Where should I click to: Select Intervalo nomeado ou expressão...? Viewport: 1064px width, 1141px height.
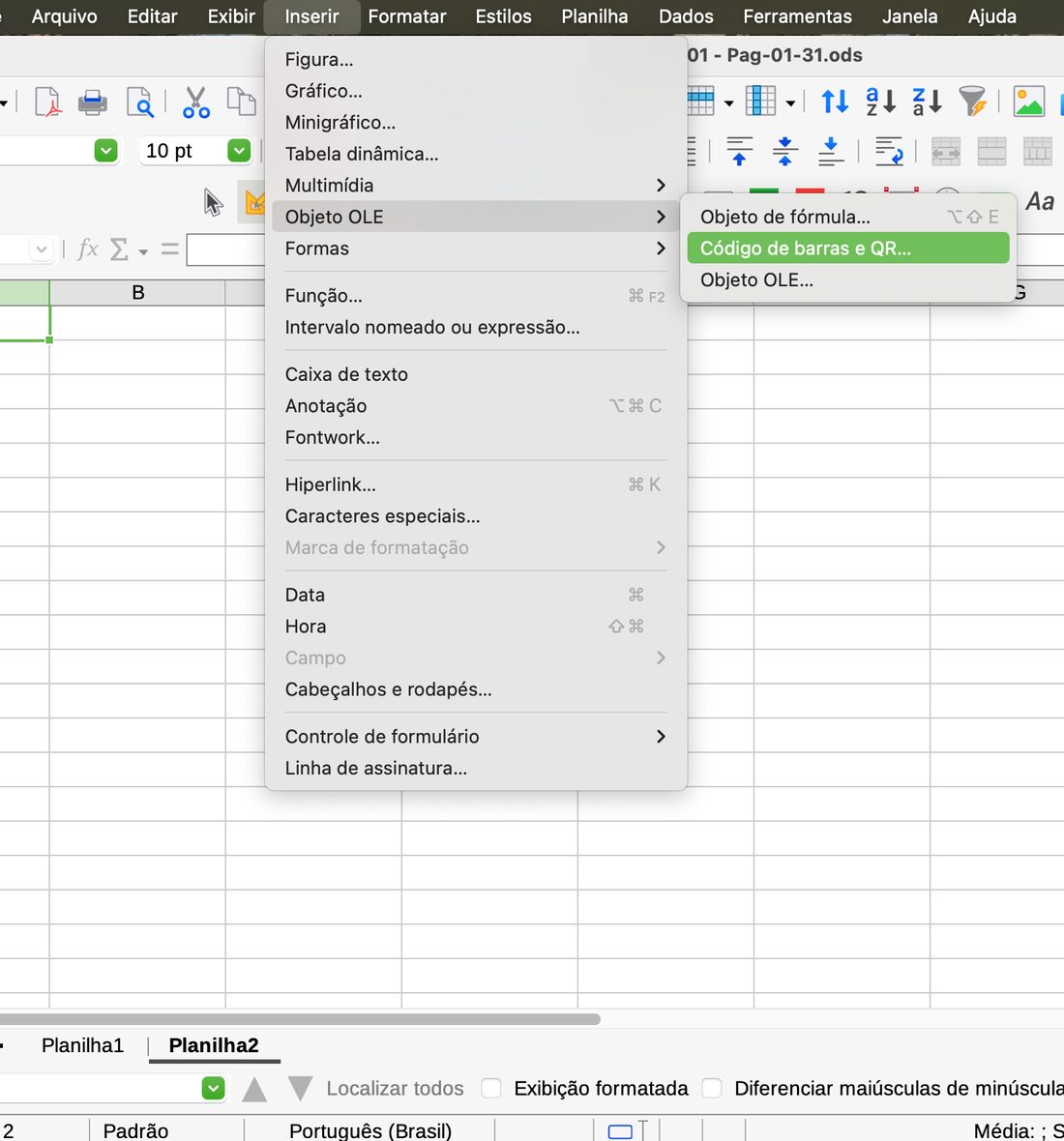[x=476, y=327]
